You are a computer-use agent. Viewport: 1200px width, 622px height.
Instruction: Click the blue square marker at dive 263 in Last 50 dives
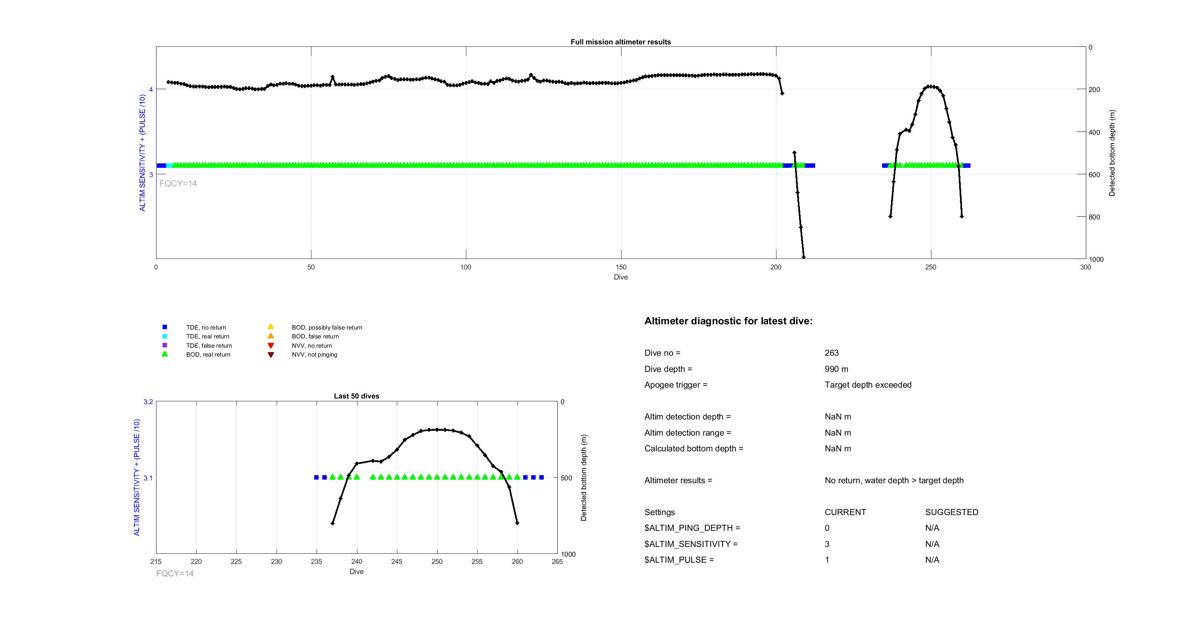coord(541,478)
